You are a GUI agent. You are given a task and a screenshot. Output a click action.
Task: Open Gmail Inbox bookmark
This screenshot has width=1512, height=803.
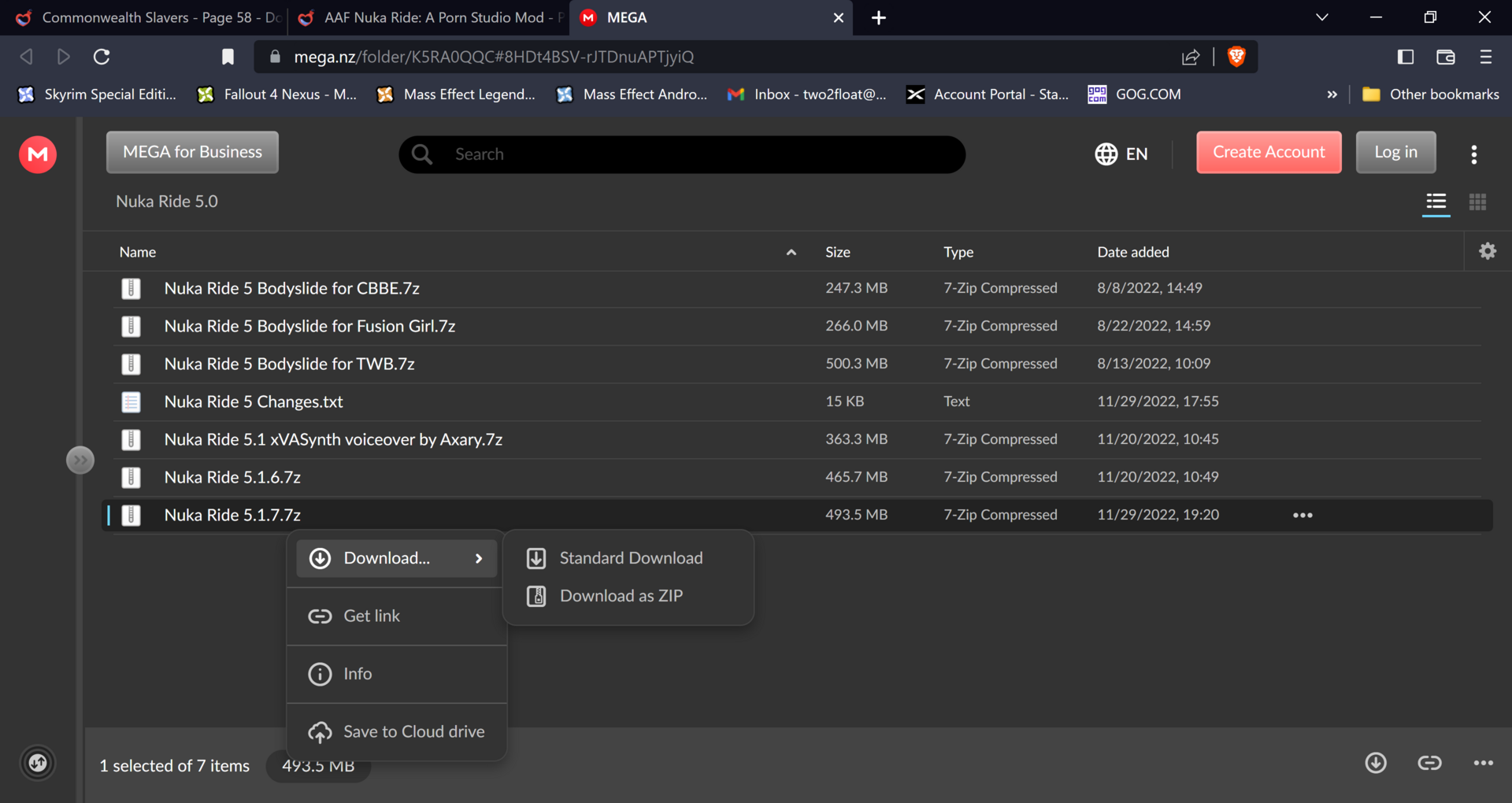[808, 94]
